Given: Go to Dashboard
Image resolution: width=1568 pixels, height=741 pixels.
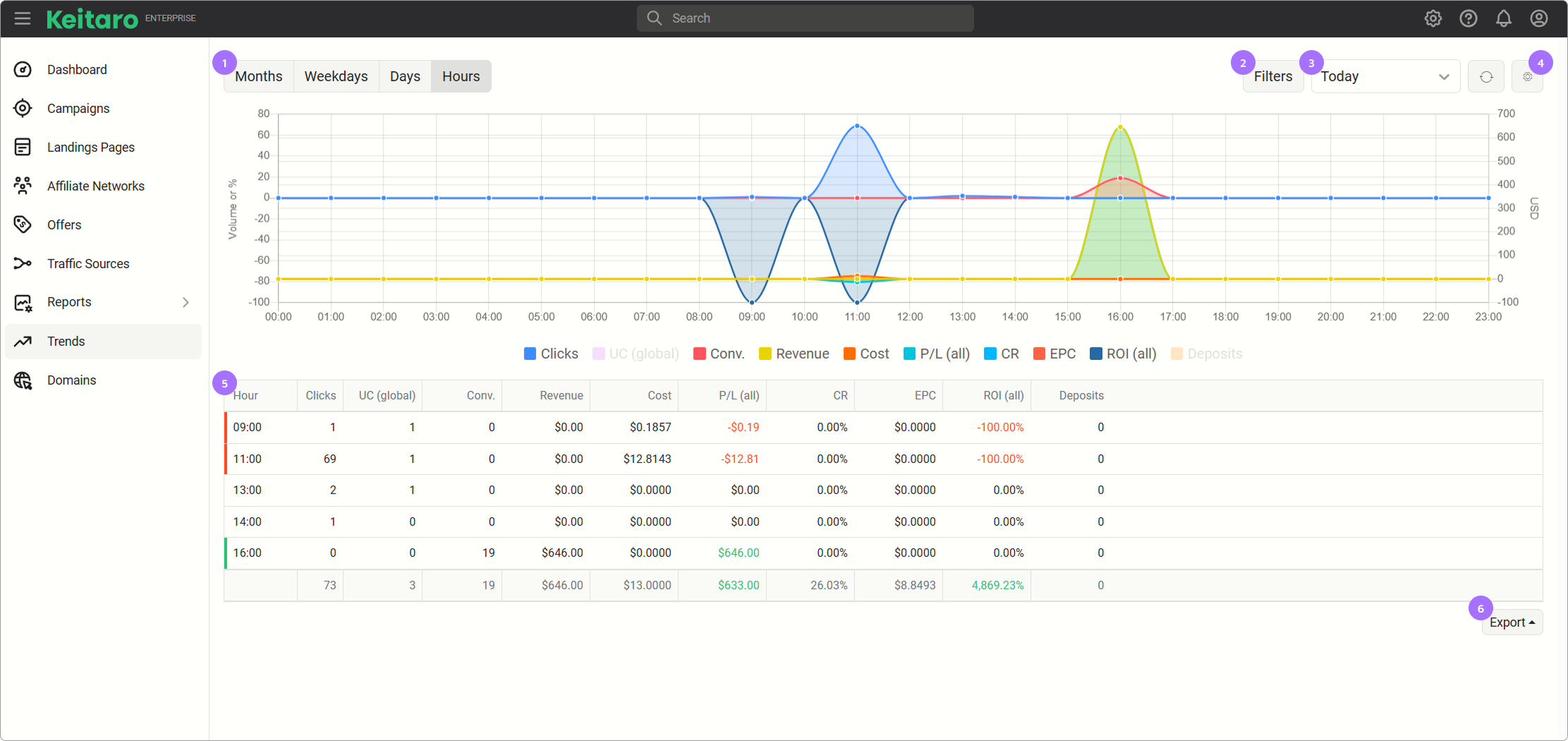Looking at the screenshot, I should 77,69.
